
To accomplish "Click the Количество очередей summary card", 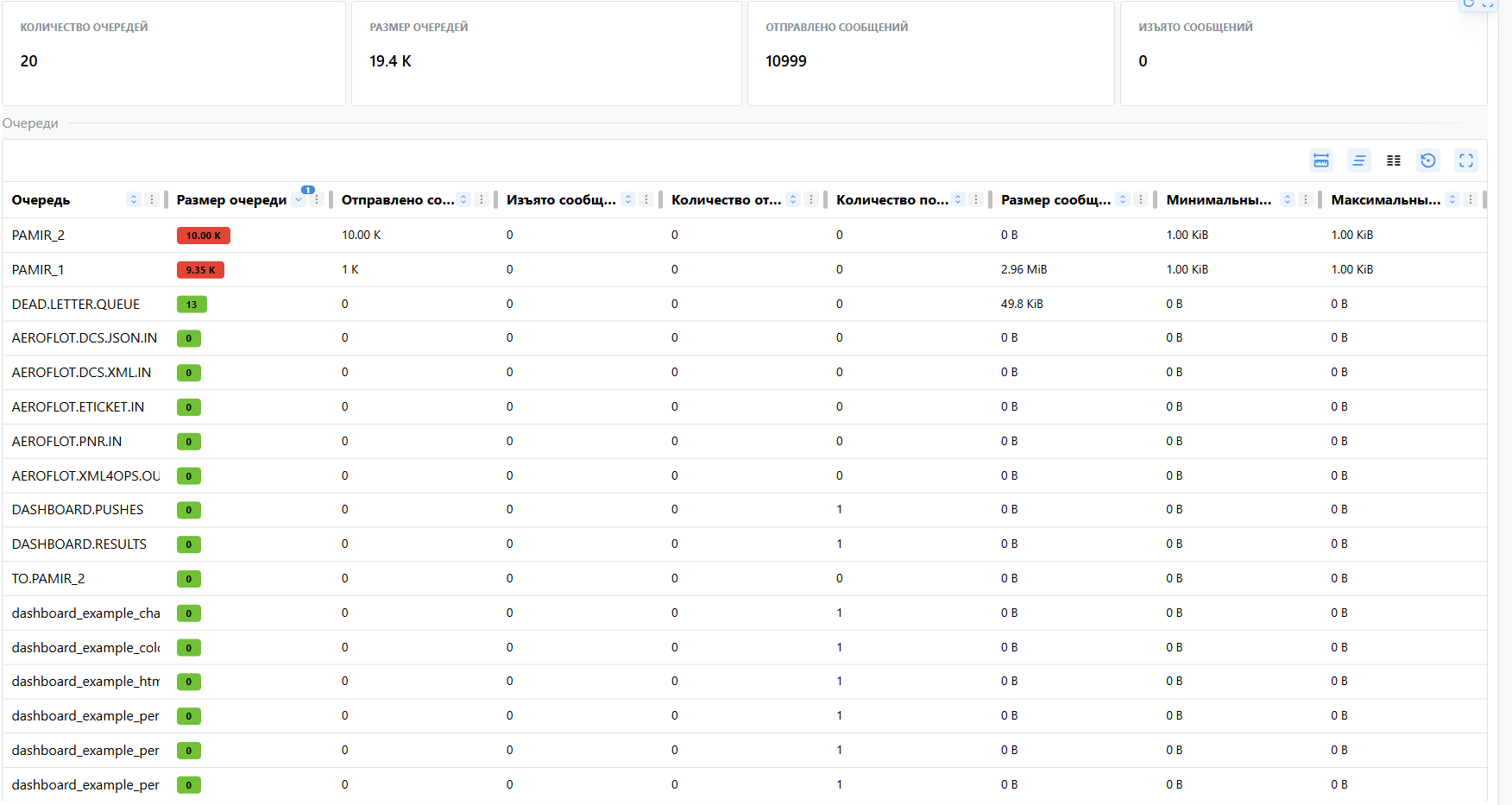I will (x=173, y=53).
